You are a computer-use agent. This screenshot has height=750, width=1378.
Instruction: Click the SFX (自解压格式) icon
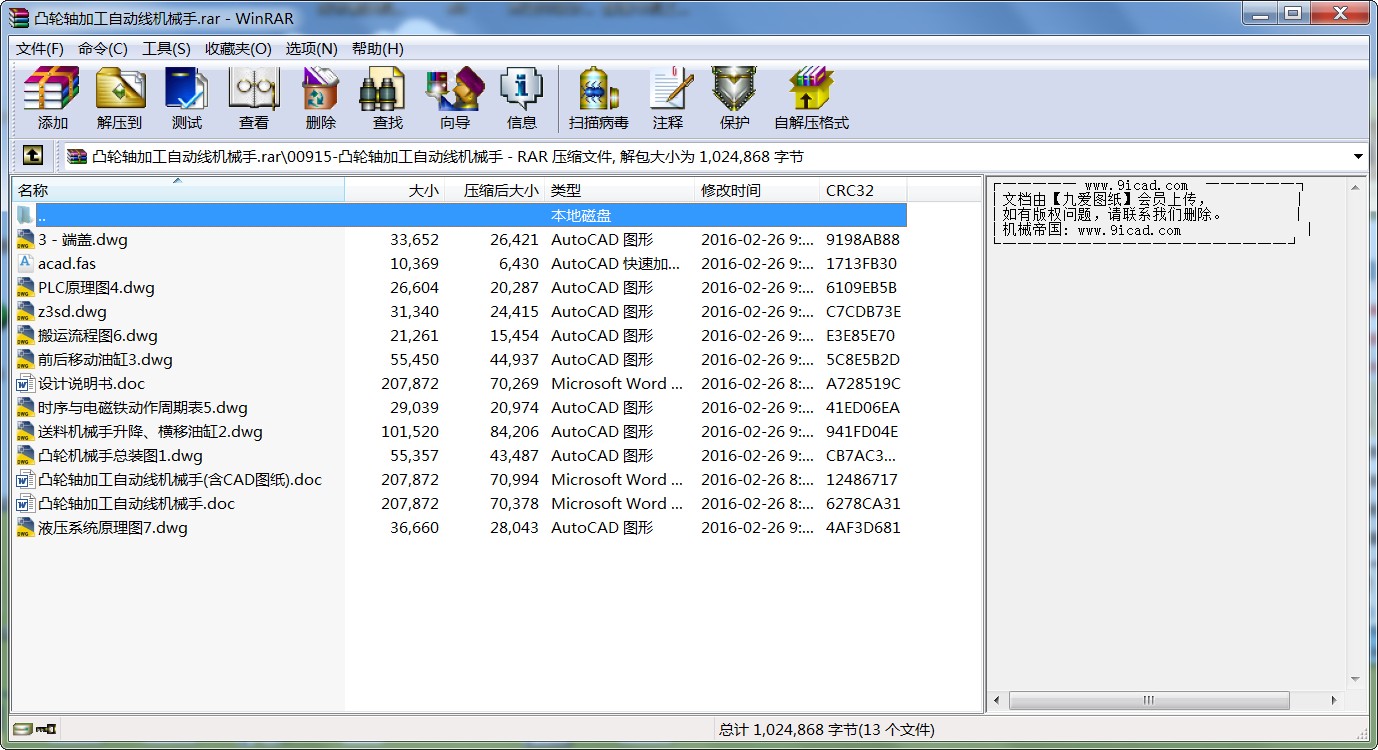coord(811,98)
